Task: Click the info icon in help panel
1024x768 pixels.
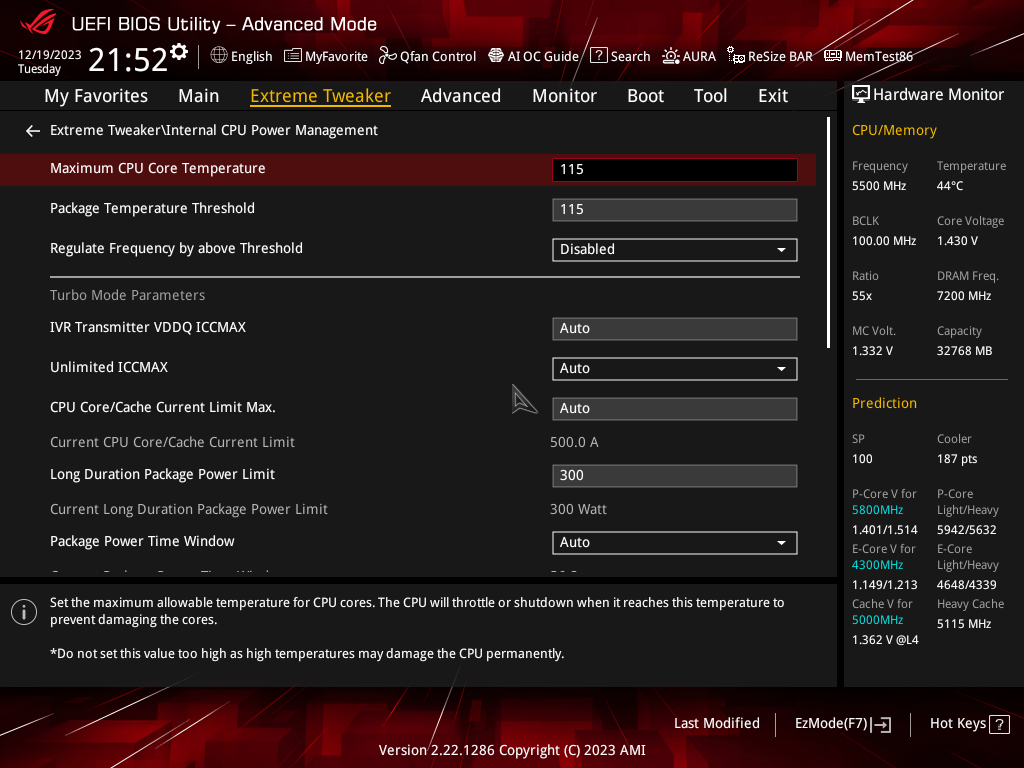Action: [24, 612]
